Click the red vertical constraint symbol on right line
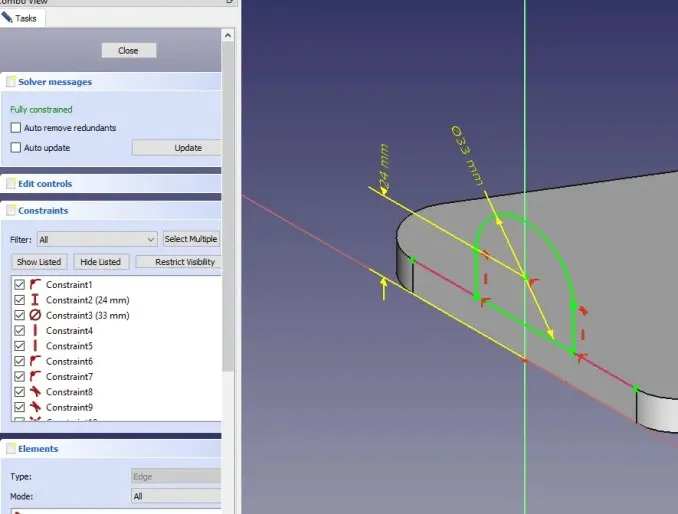The image size is (678, 514). tap(583, 334)
